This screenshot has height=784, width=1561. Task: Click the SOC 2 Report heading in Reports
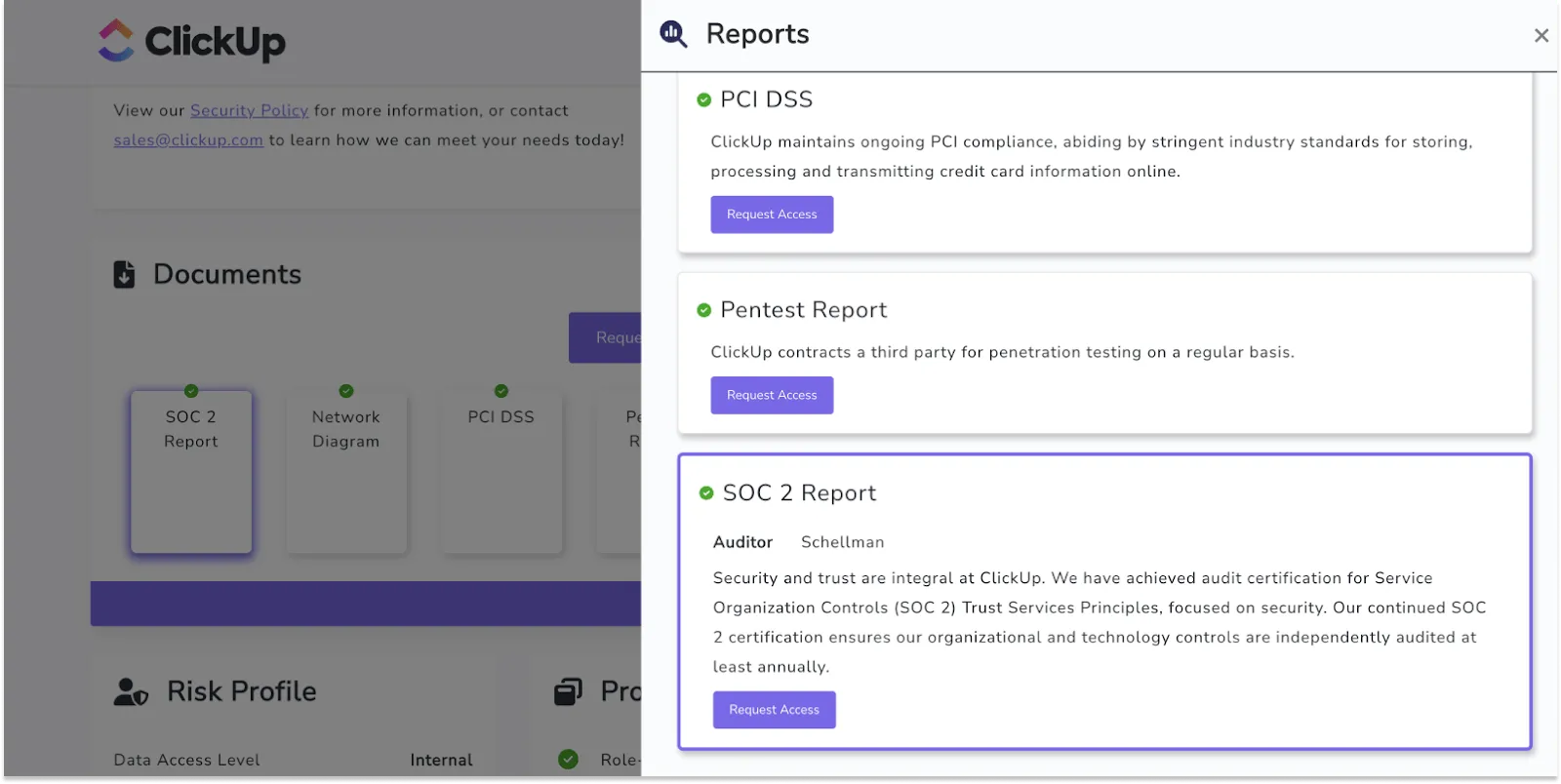coord(800,493)
